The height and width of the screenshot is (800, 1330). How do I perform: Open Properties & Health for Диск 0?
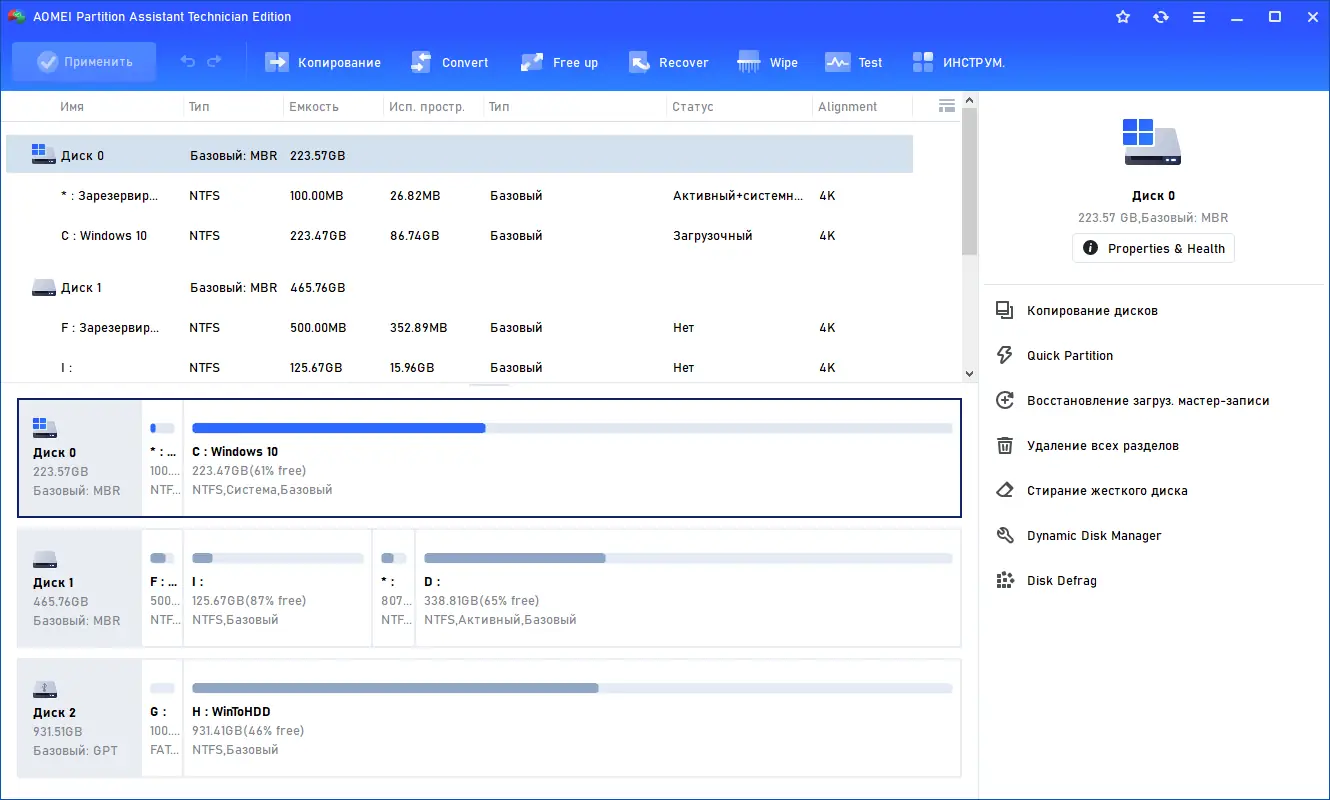[1153, 248]
